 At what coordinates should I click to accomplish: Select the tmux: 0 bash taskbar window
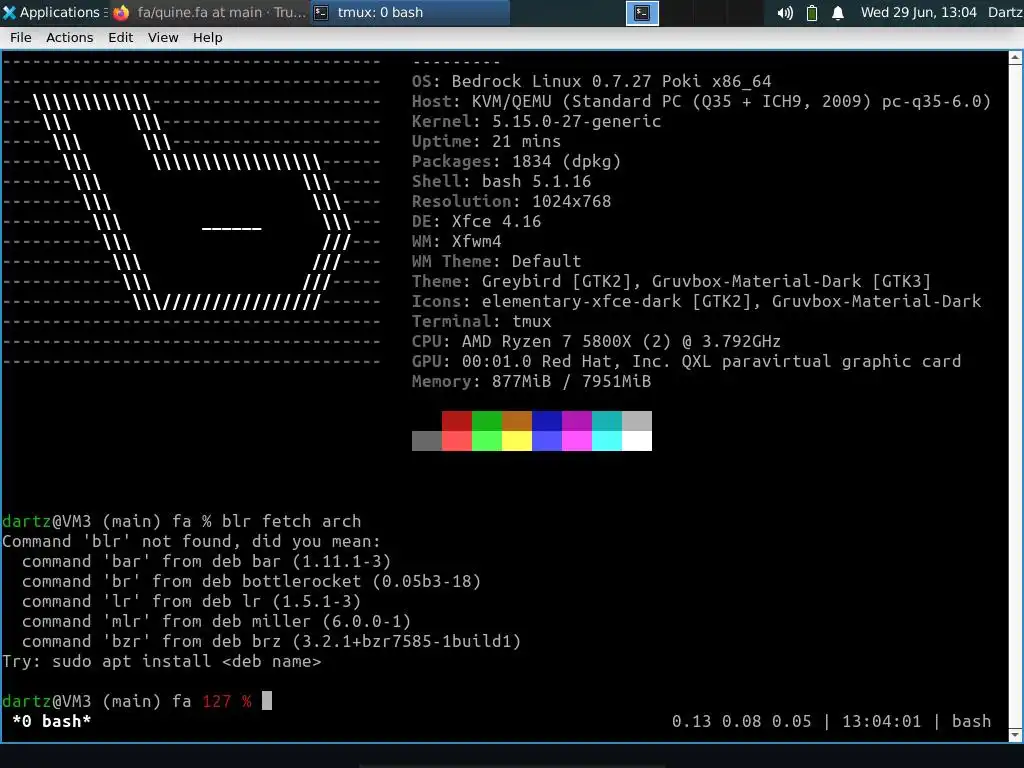(x=409, y=12)
